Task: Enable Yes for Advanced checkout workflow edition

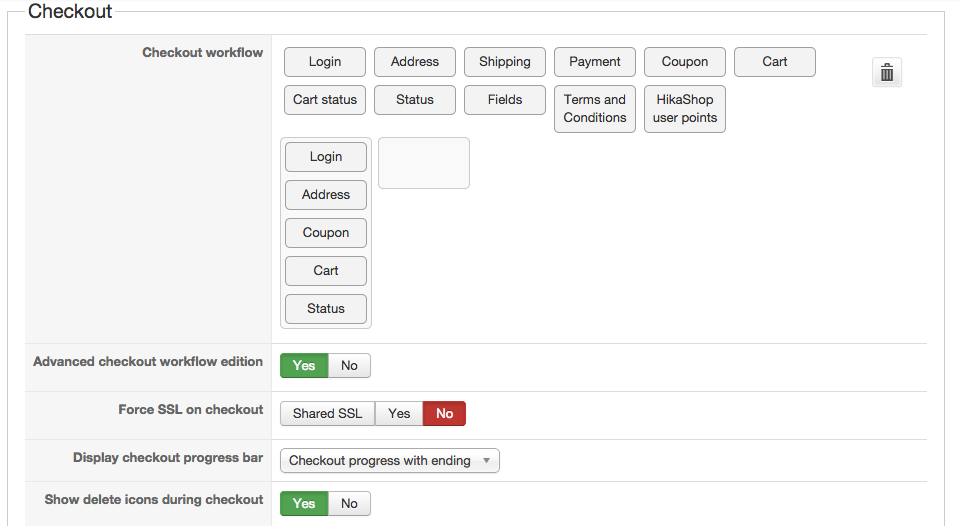Action: [304, 366]
